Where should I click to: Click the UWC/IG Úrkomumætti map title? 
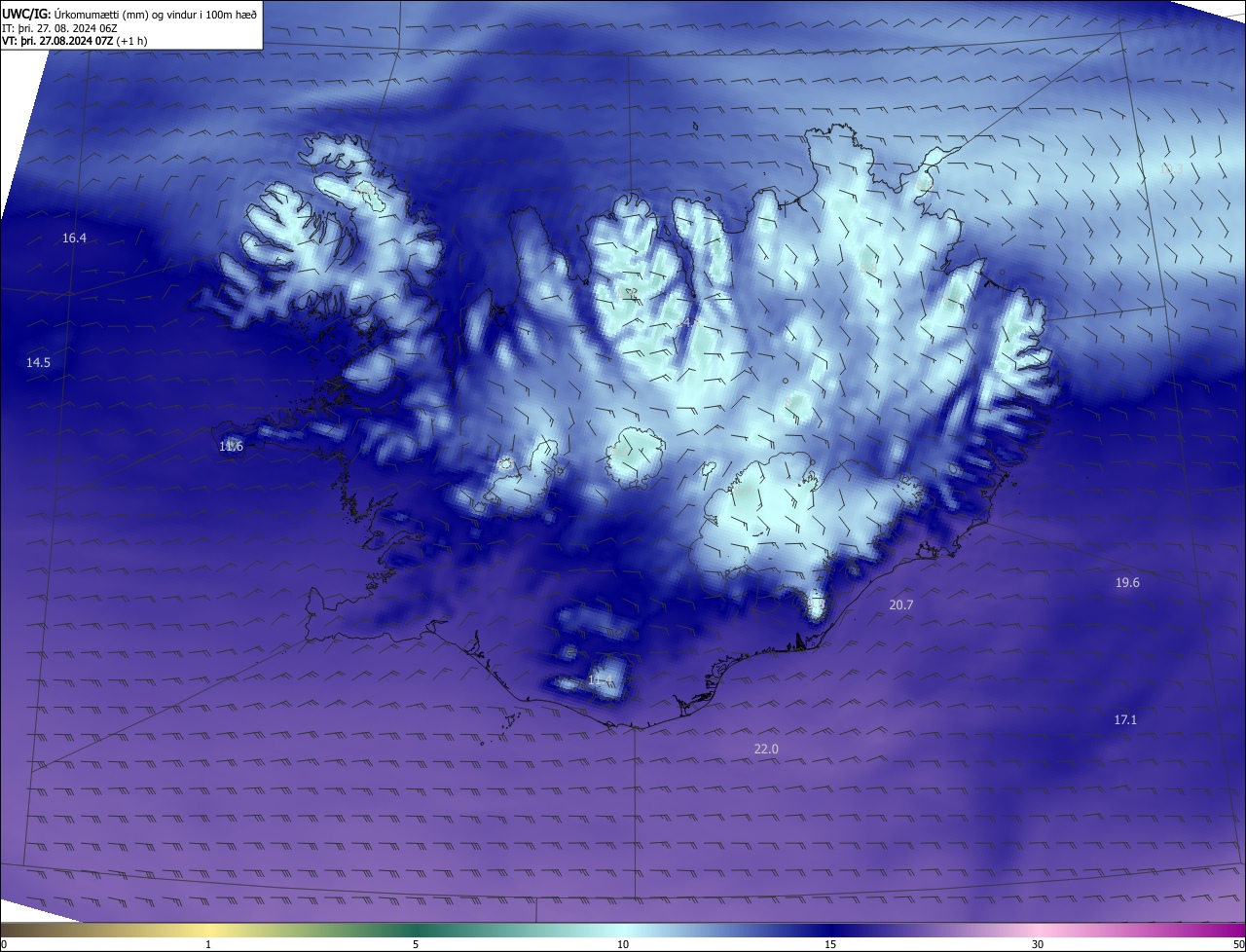[129, 13]
